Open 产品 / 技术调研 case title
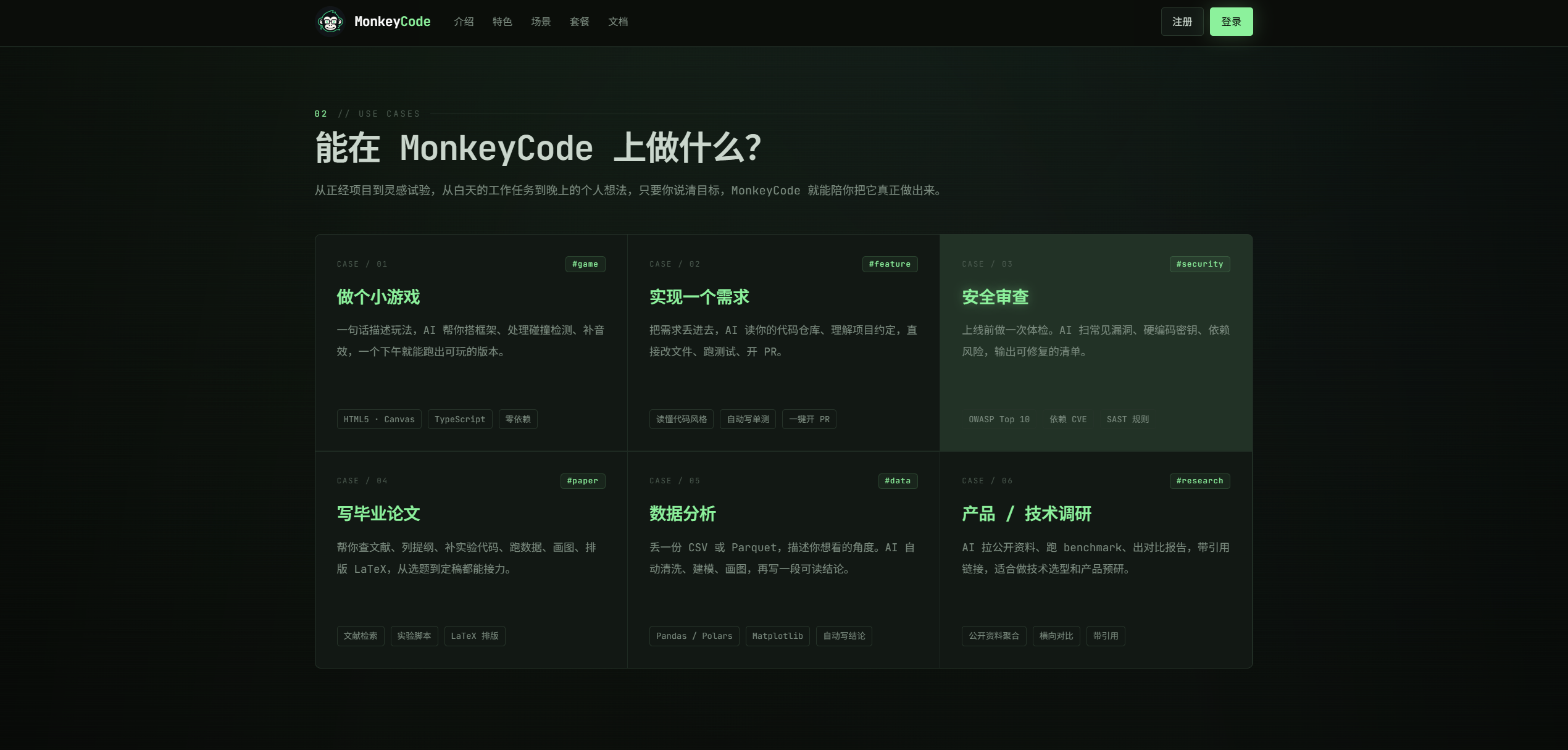 coord(1026,514)
